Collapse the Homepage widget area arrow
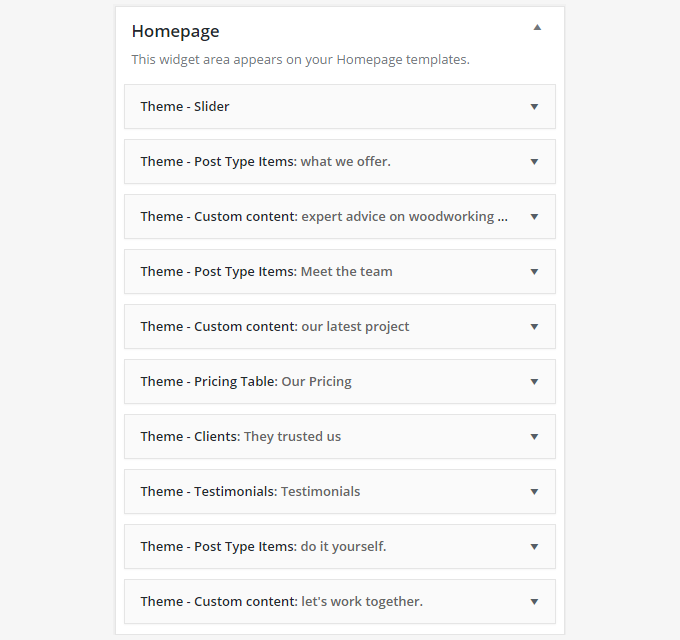680x640 pixels. (x=537, y=27)
